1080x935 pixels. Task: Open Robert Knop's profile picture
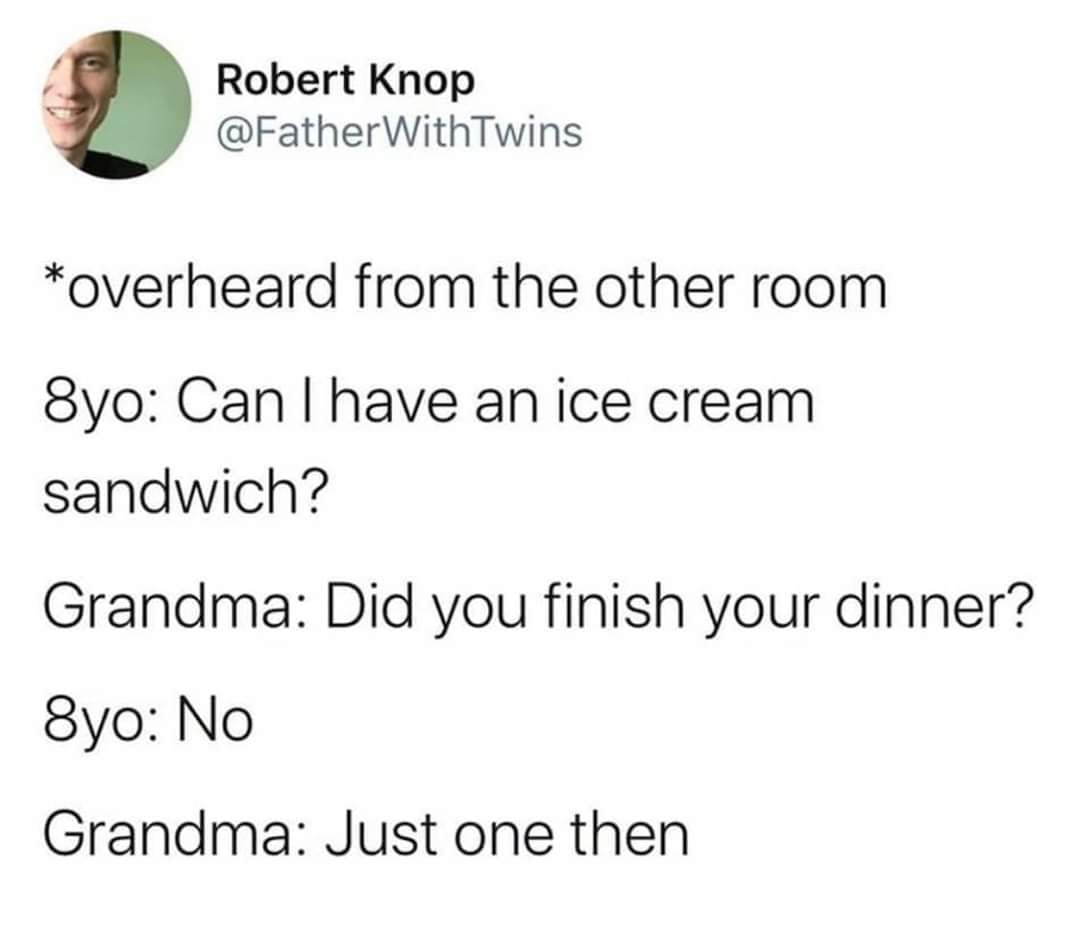click(x=116, y=105)
